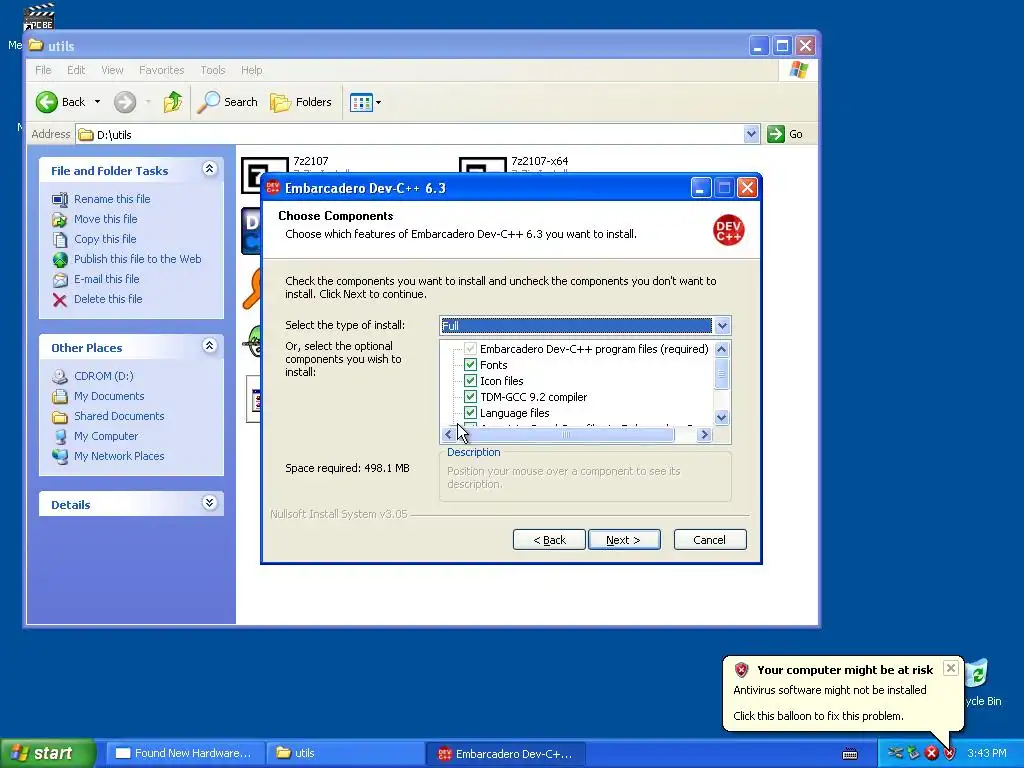This screenshot has height=768, width=1024.
Task: Click the Windows flag logo in utils window
Action: coord(798,70)
